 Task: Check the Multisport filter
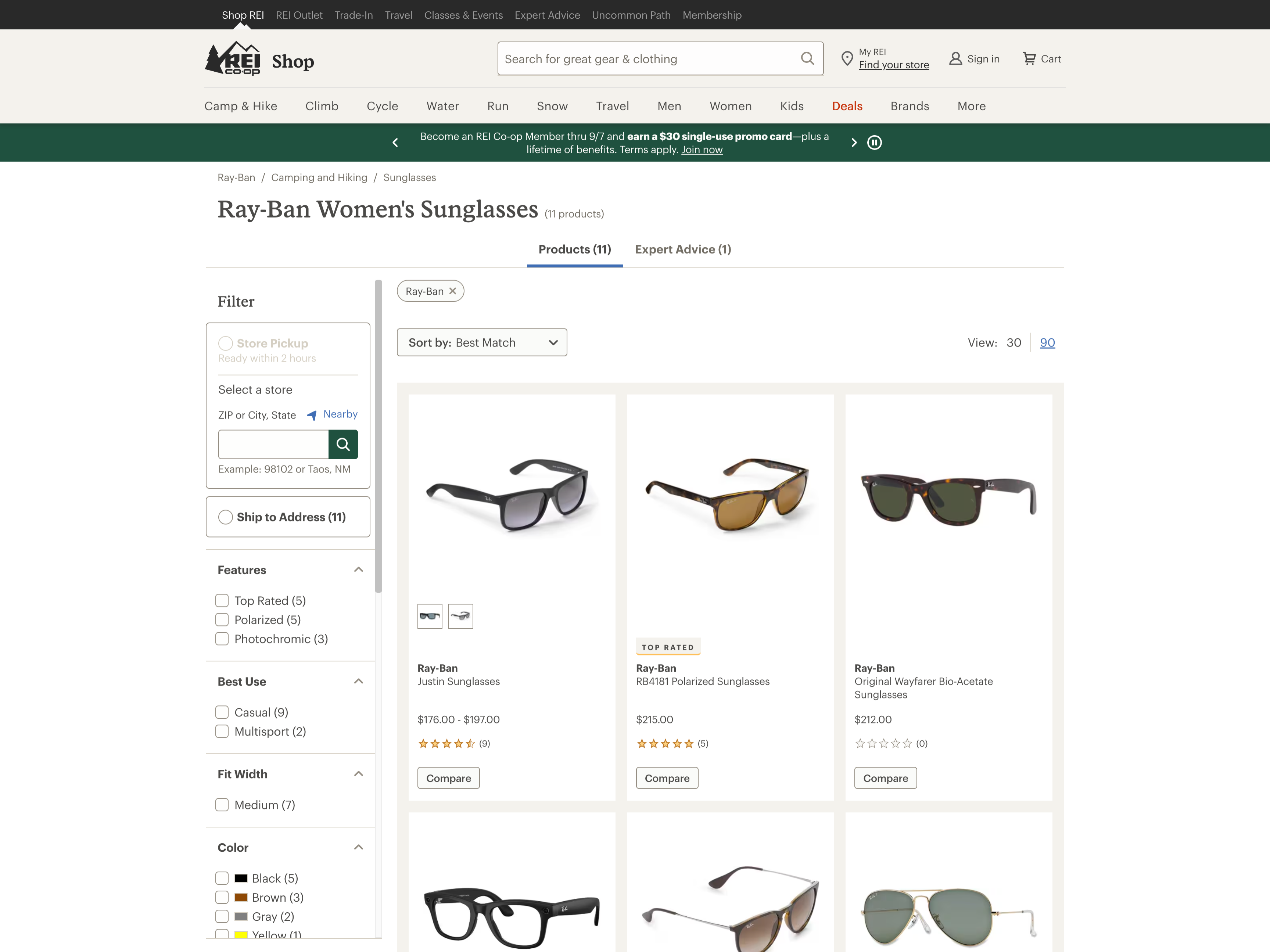[x=222, y=732]
